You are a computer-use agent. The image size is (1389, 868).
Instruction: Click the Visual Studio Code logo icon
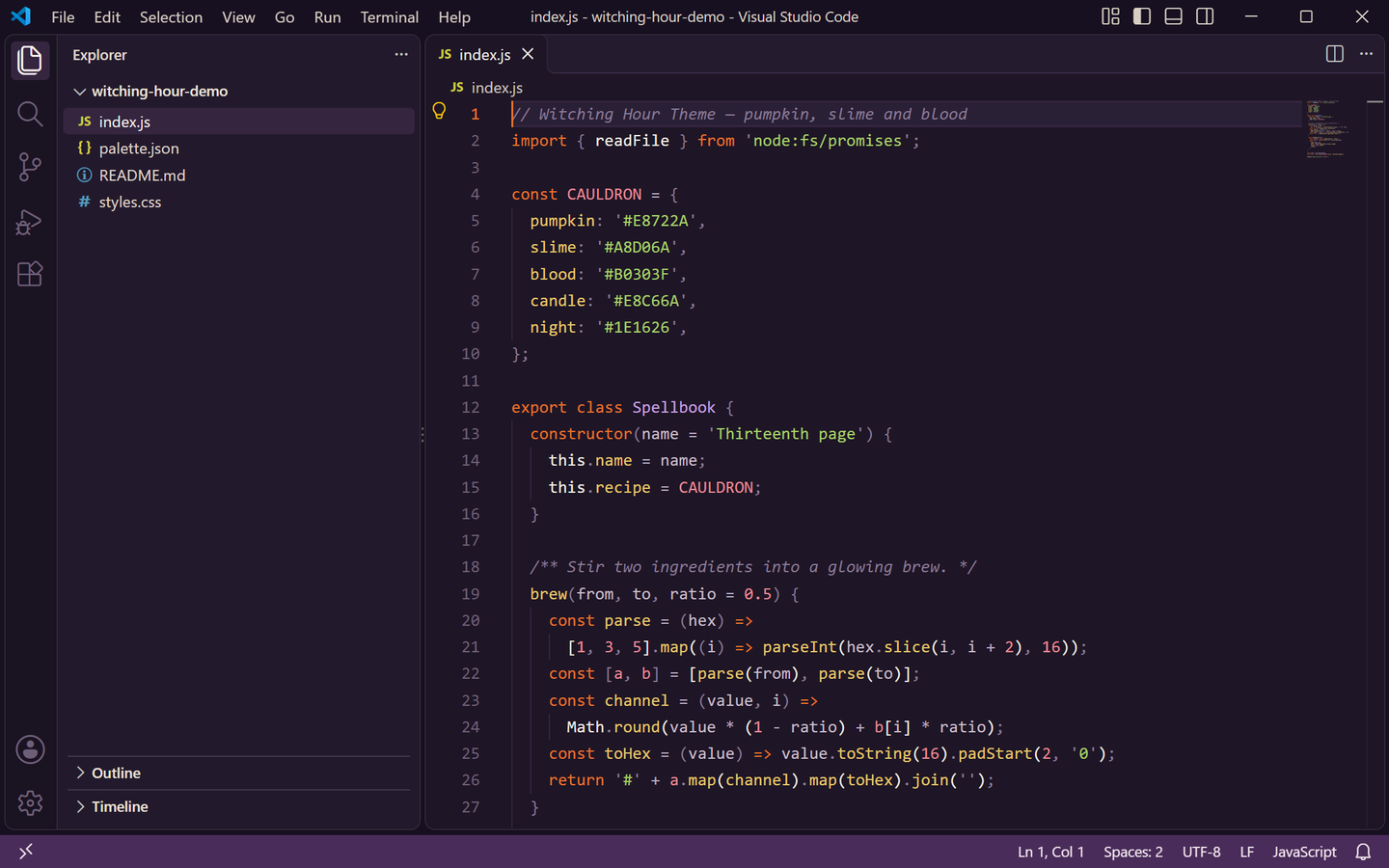[x=20, y=16]
